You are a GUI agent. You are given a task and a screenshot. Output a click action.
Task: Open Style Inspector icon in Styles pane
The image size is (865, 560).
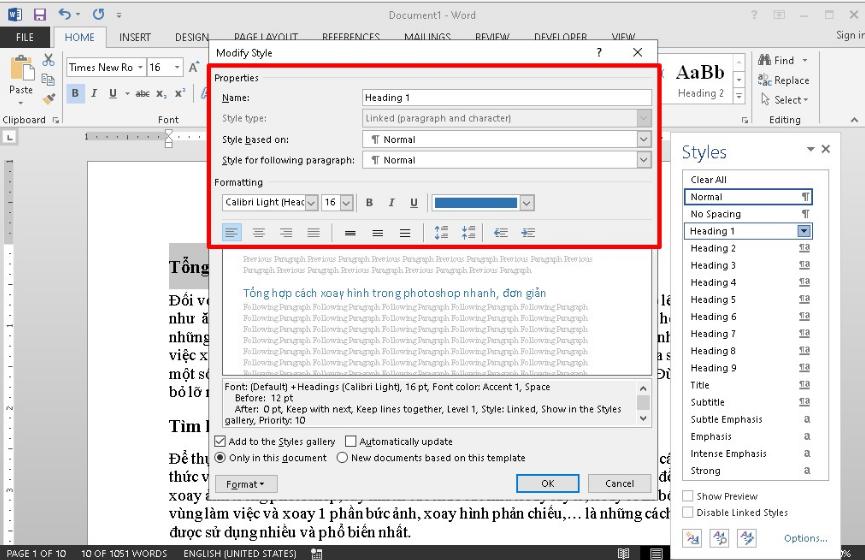(720, 538)
